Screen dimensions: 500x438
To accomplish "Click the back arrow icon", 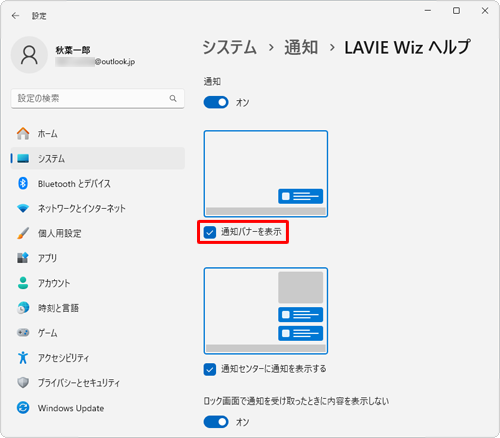I will [15, 16].
